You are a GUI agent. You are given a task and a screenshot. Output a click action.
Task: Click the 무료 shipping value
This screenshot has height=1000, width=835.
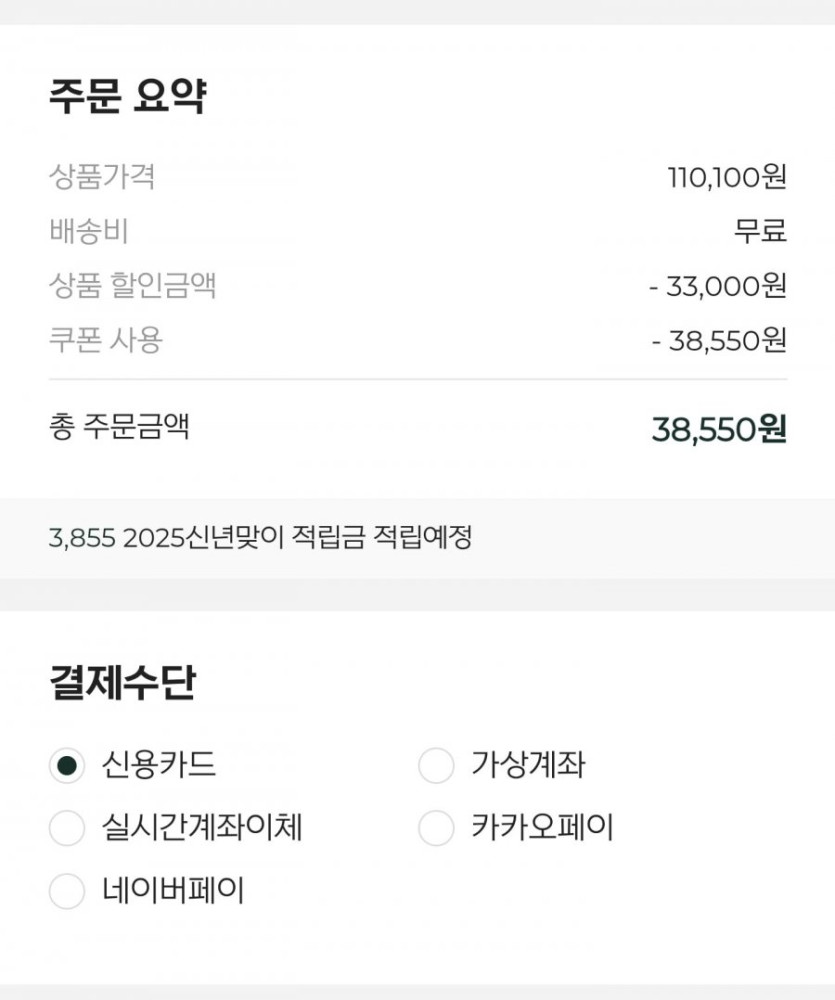[760, 232]
